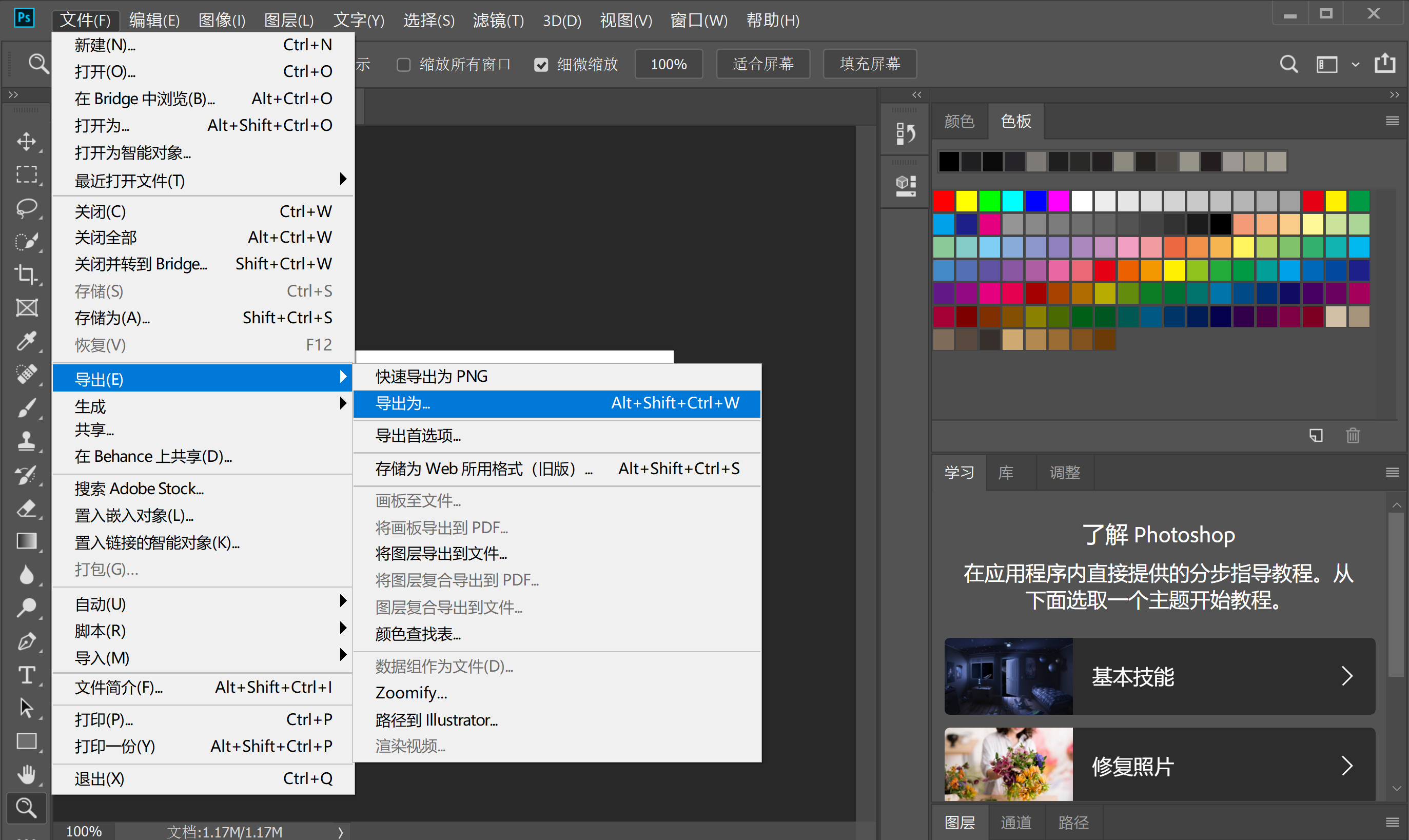Select the Gradient tool
Image resolution: width=1409 pixels, height=840 pixels.
pos(27,541)
